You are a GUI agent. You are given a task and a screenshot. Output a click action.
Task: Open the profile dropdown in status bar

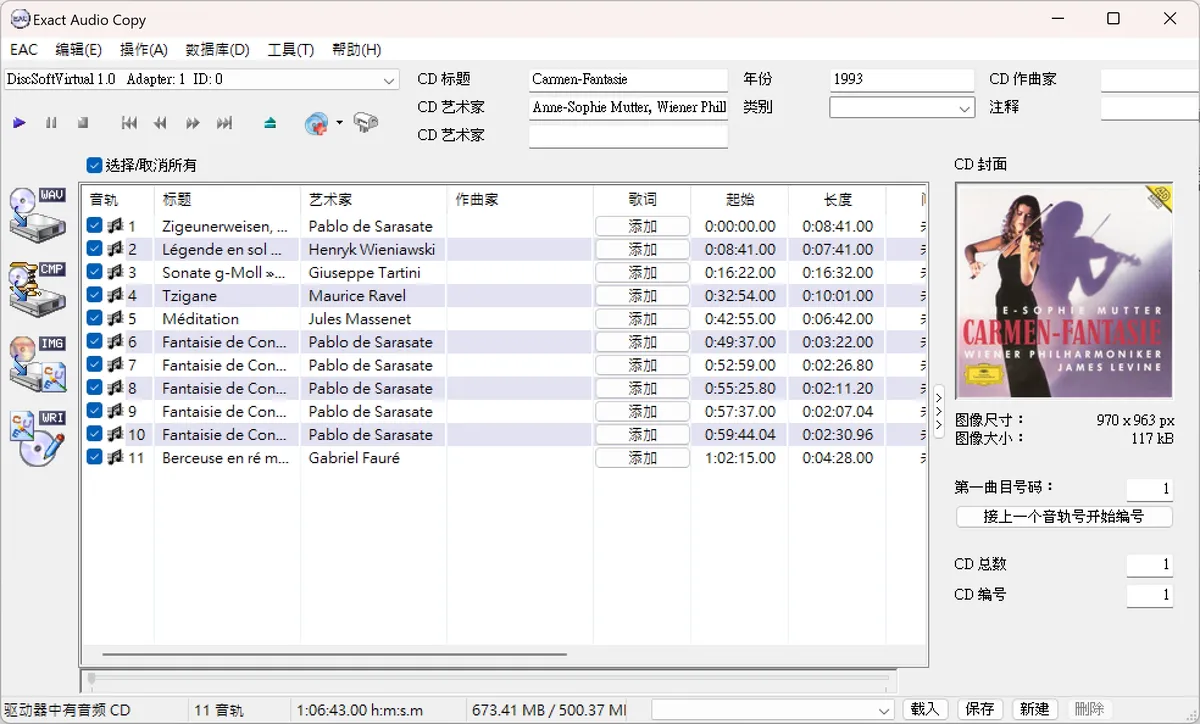coord(883,710)
